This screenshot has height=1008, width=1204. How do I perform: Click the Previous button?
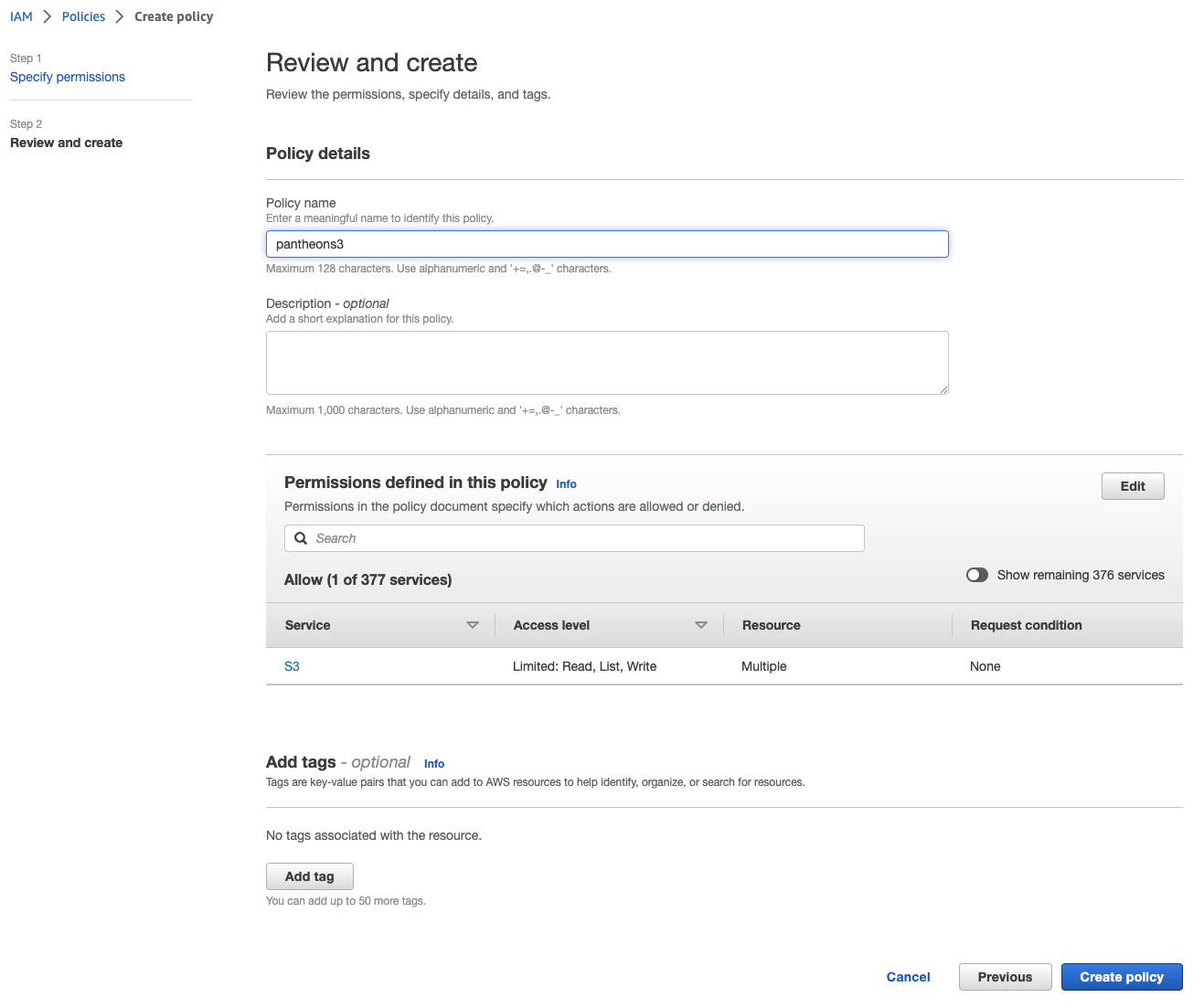pos(1005,976)
